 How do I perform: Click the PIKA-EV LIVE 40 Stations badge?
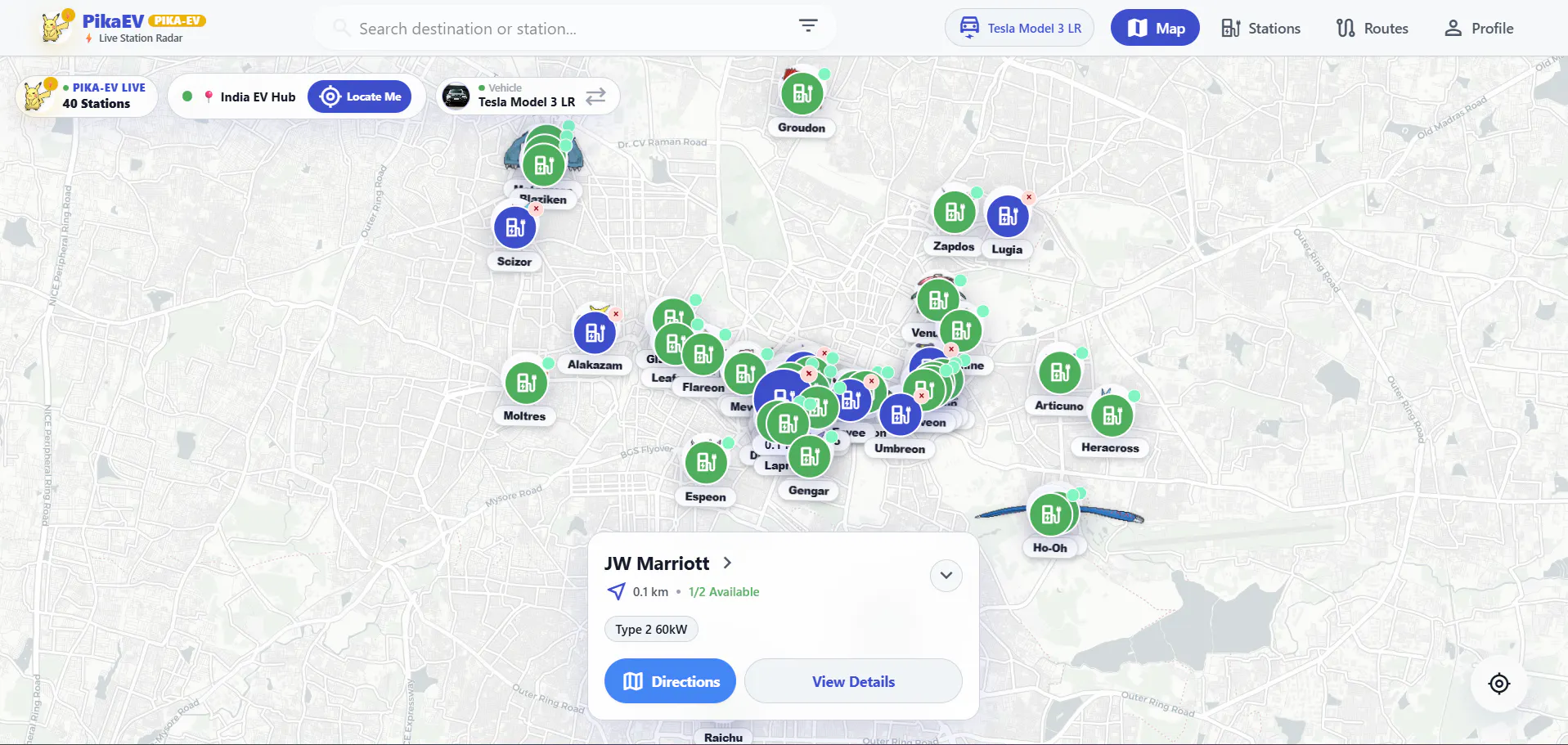86,96
